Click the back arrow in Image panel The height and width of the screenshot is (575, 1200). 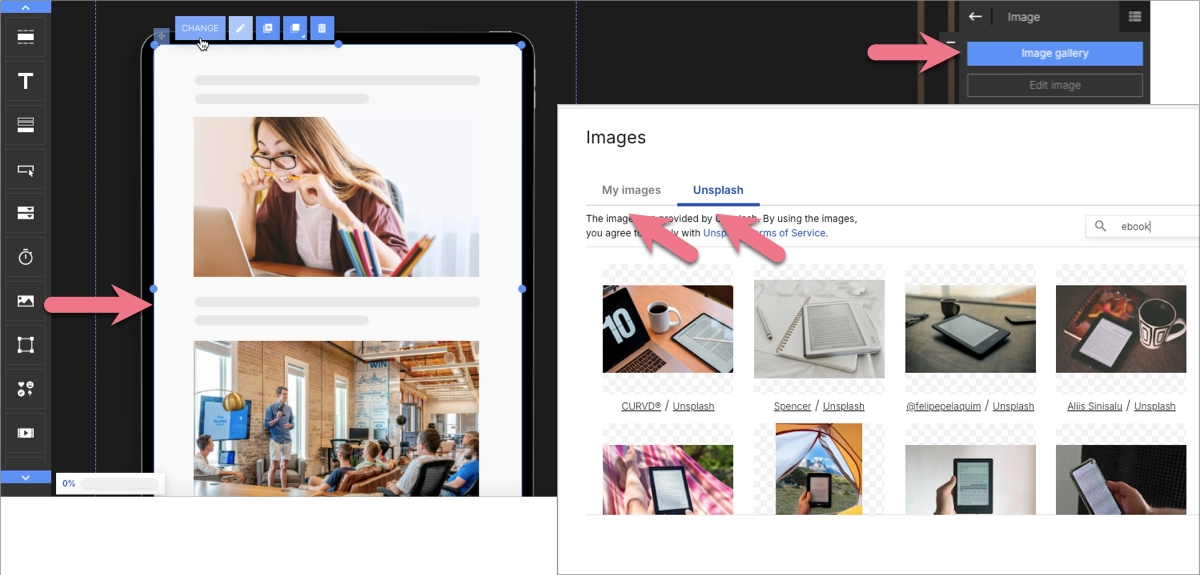click(x=975, y=17)
